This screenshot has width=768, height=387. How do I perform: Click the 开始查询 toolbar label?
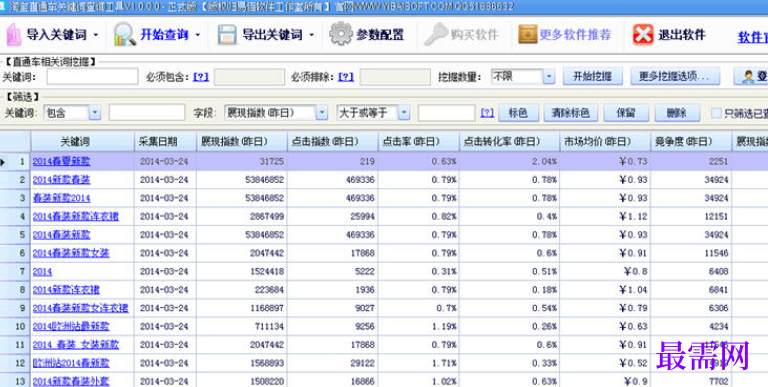164,35
